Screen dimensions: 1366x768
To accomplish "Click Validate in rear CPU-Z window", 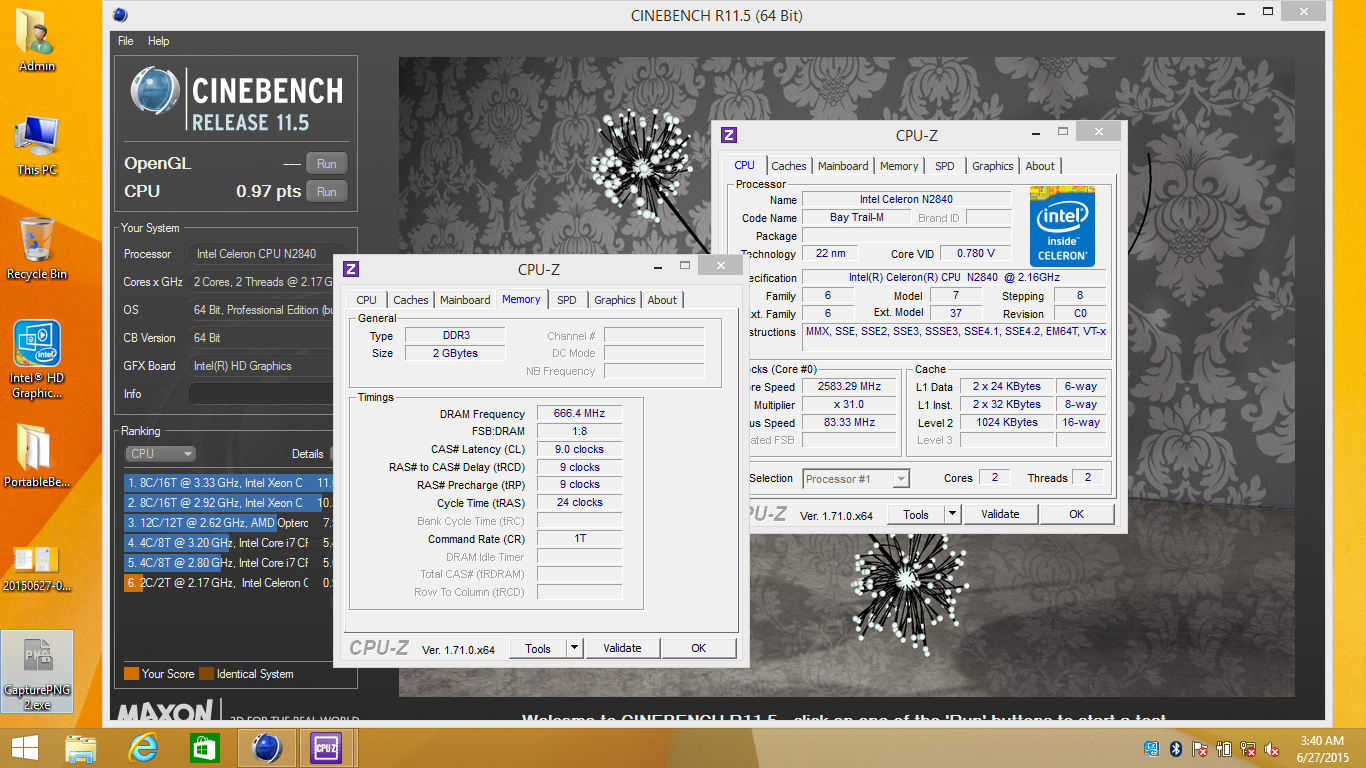I will coord(1000,514).
